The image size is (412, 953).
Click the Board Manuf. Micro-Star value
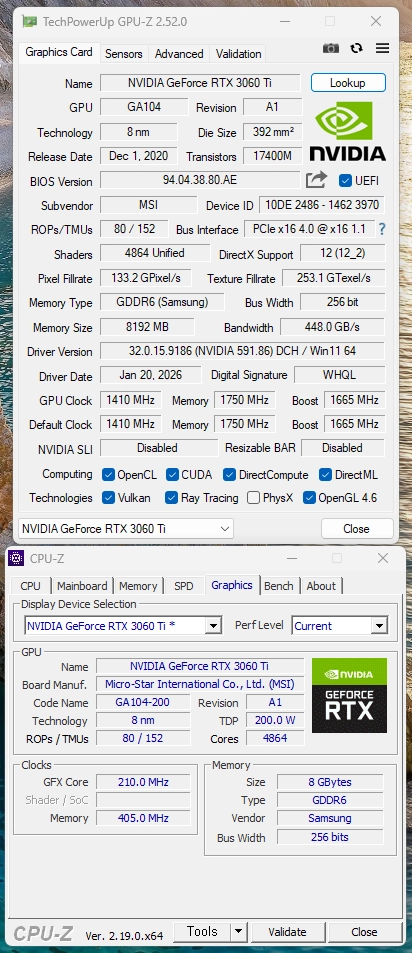coord(200,684)
